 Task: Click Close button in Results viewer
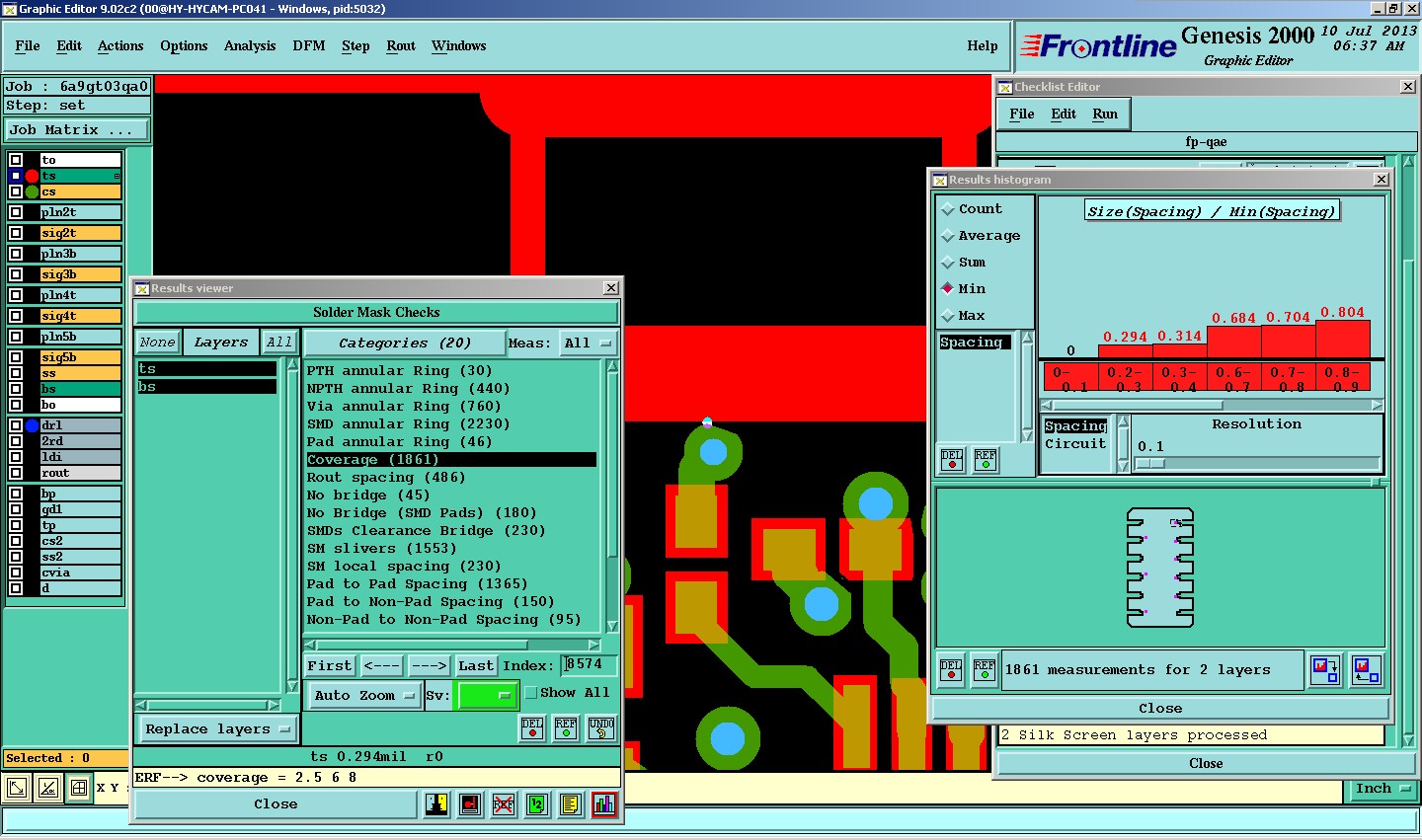click(x=276, y=804)
